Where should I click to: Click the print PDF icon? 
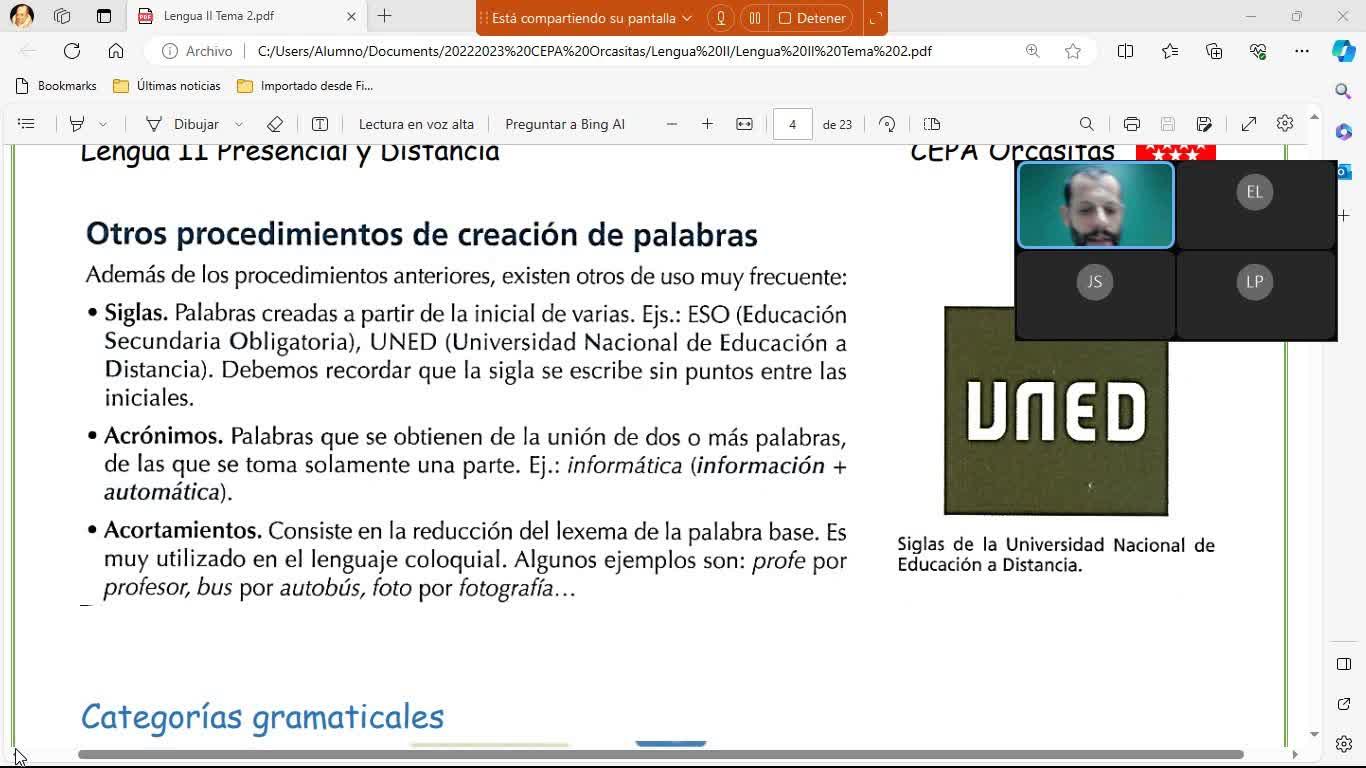[1131, 124]
